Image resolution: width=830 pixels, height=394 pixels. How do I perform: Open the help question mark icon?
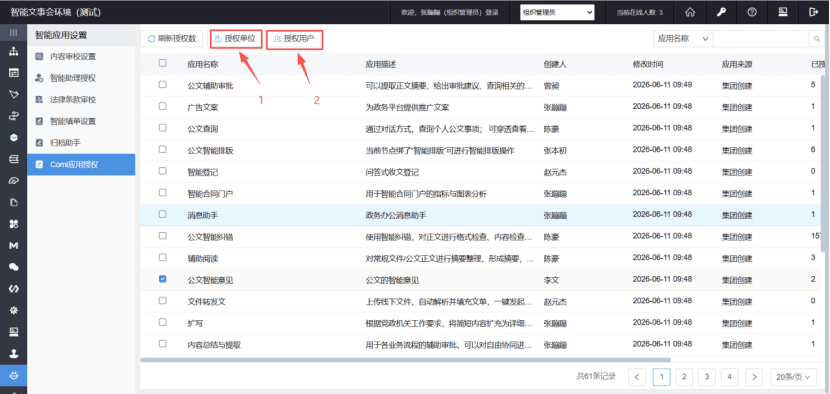click(x=752, y=12)
